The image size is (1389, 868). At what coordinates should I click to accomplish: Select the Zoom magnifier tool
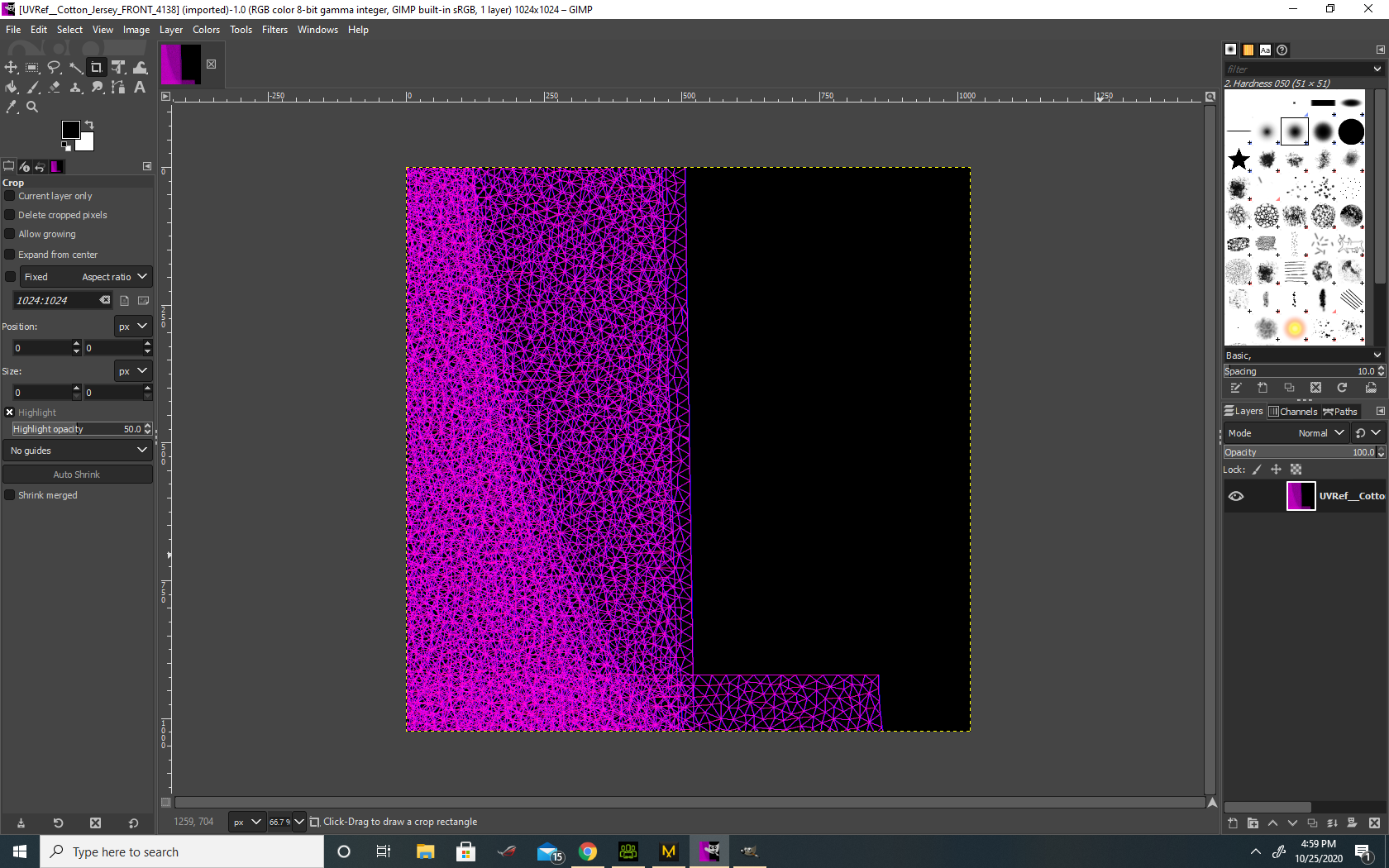pyautogui.click(x=32, y=107)
